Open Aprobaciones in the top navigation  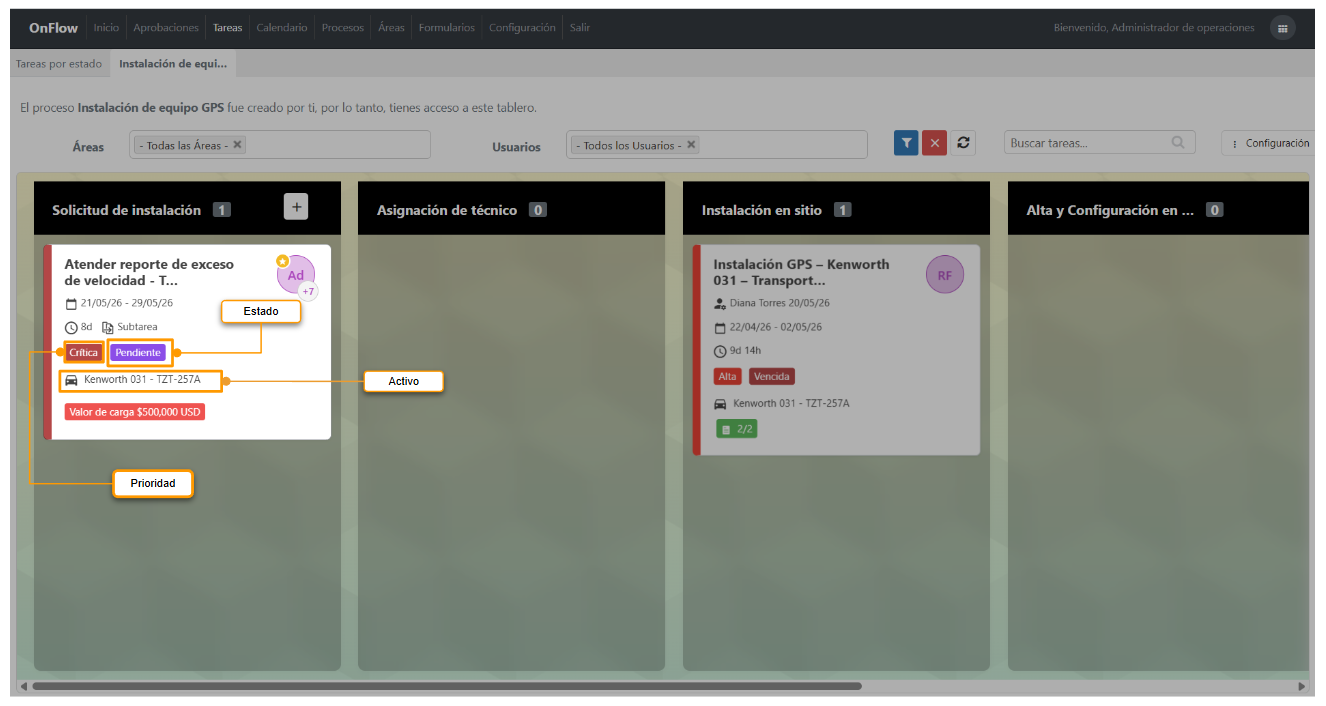[x=166, y=28]
